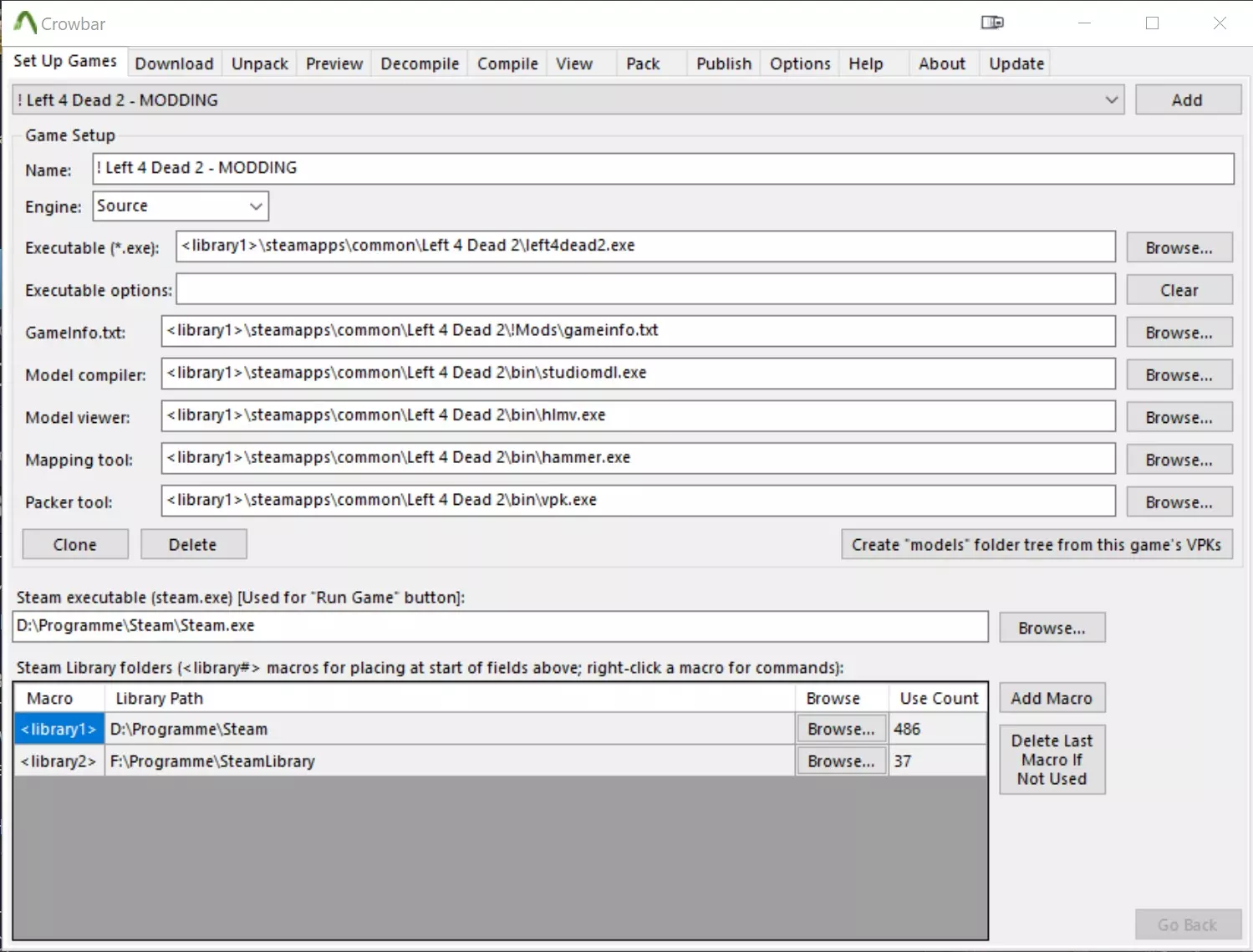Open the Engine dropdown
The height and width of the screenshot is (952, 1253).
coord(181,206)
